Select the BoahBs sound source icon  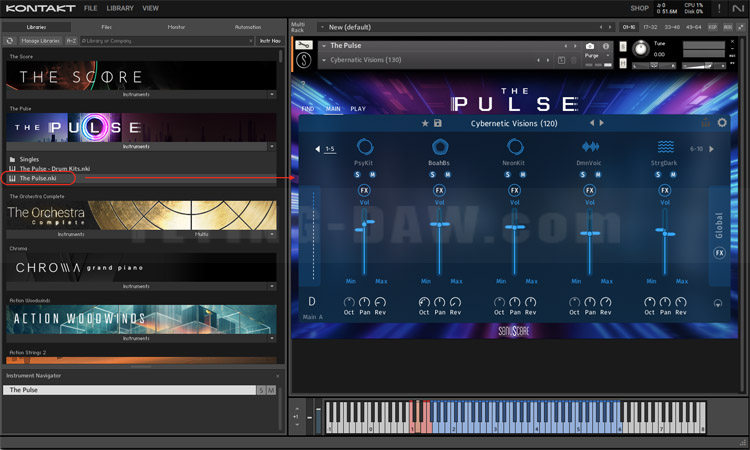coord(440,146)
